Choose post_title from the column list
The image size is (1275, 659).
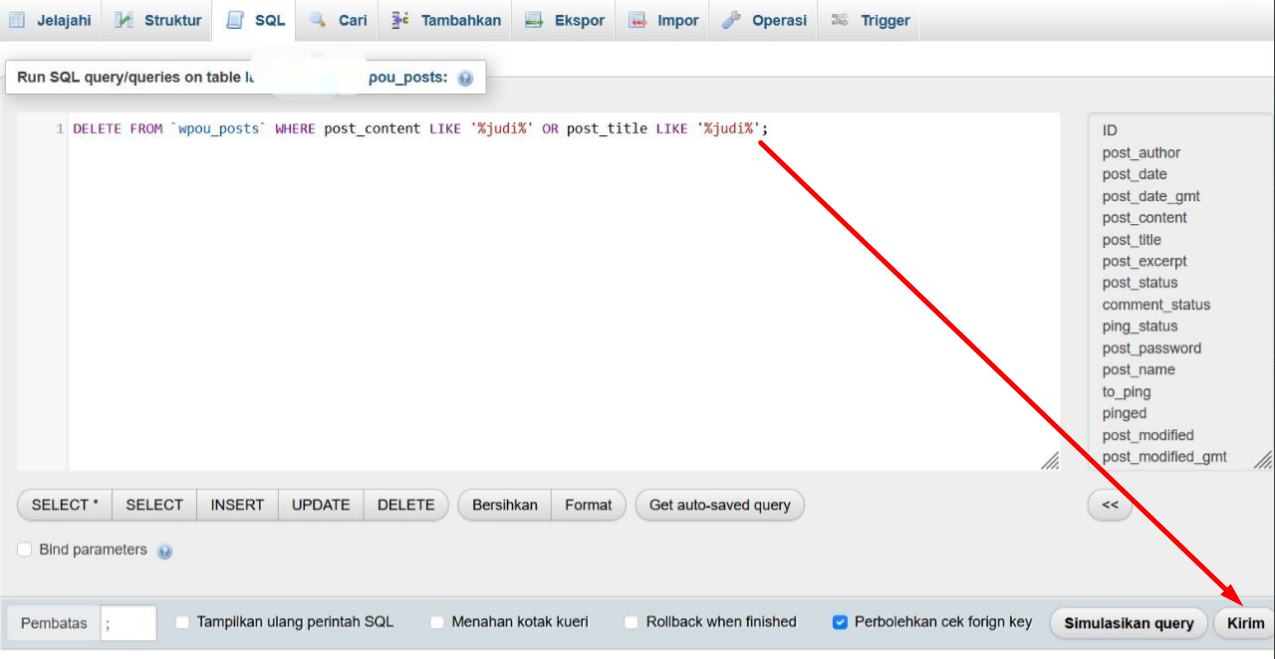[x=1131, y=240]
